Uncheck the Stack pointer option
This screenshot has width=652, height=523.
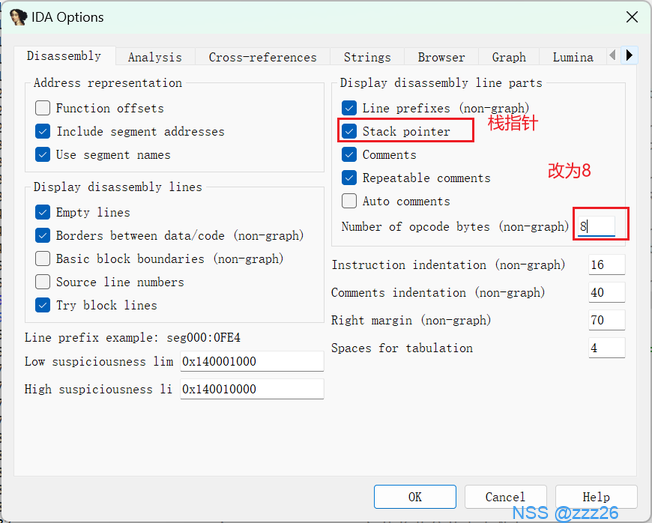(349, 131)
